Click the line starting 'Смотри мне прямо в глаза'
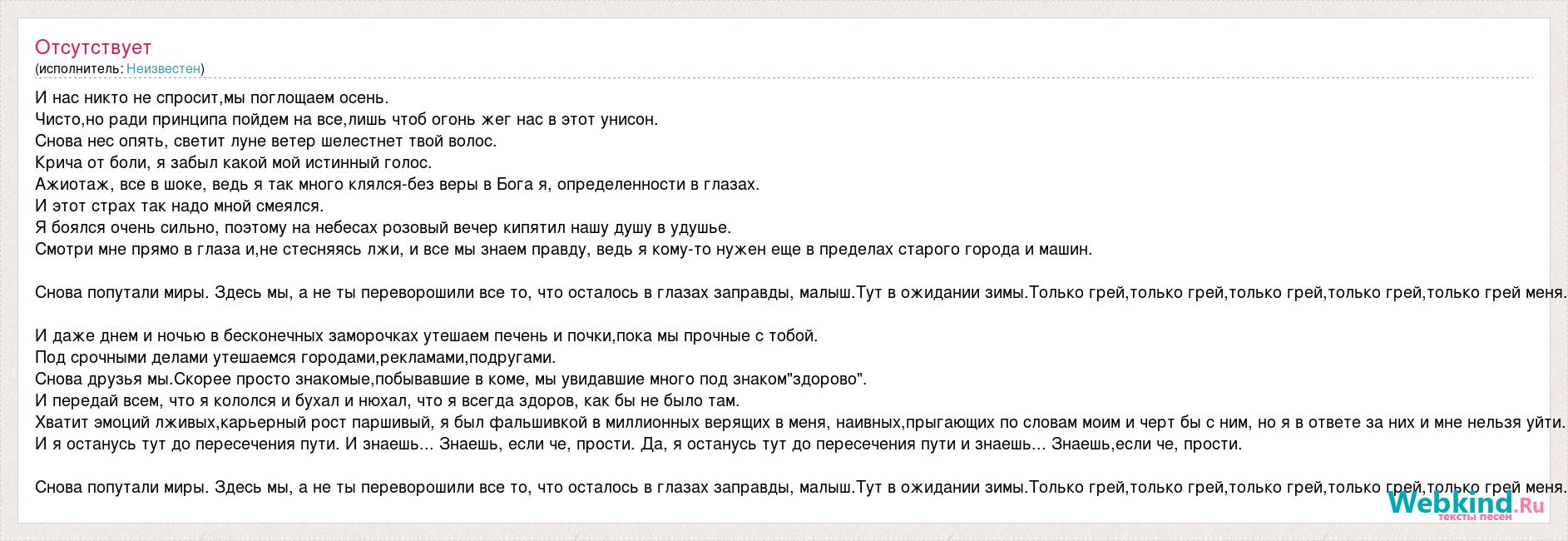The width and height of the screenshot is (1568, 541). coord(564,250)
